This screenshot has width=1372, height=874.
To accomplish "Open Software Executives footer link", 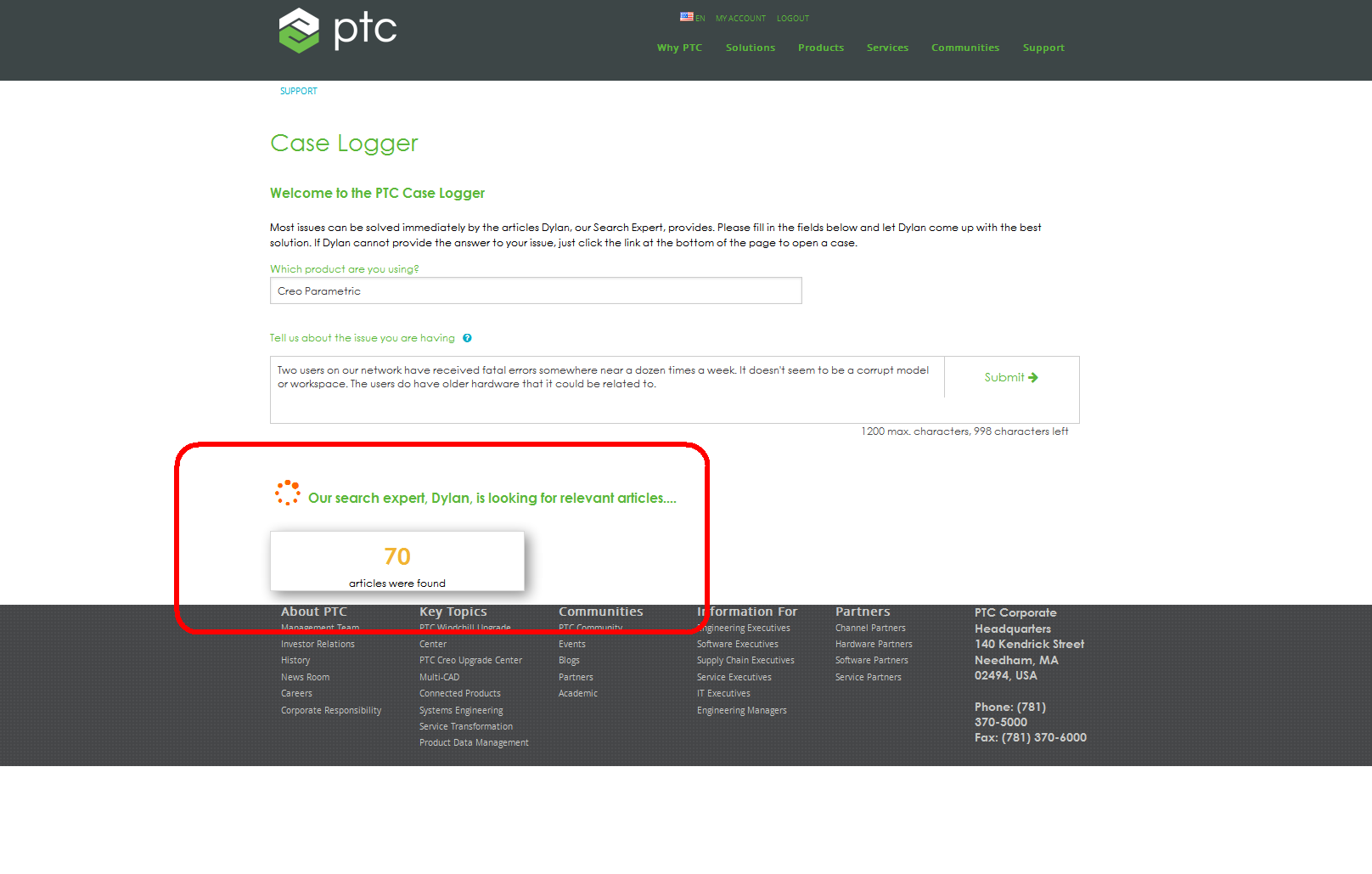I will pyautogui.click(x=737, y=644).
